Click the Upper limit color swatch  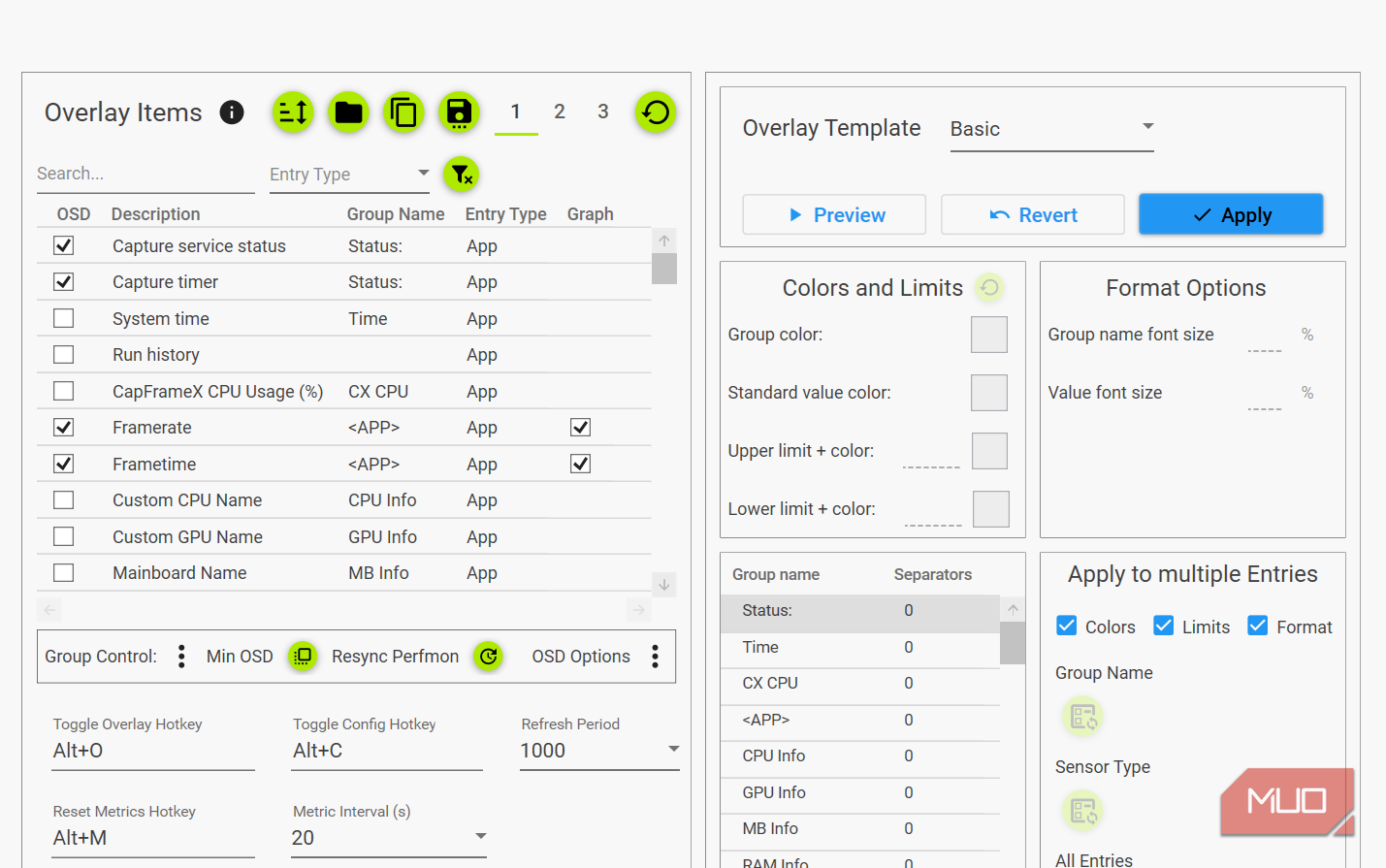coord(989,451)
